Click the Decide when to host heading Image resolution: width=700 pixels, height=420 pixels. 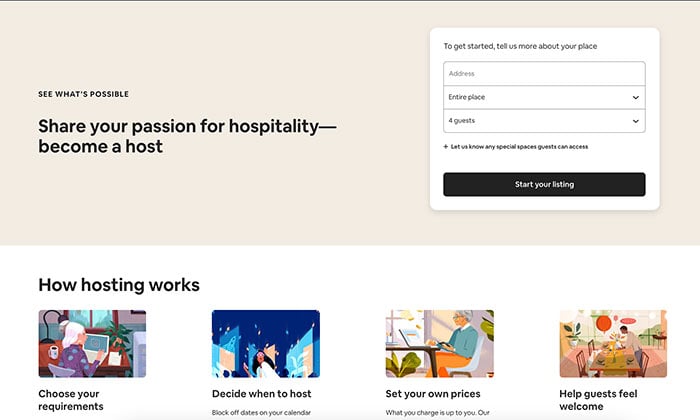(x=262, y=394)
